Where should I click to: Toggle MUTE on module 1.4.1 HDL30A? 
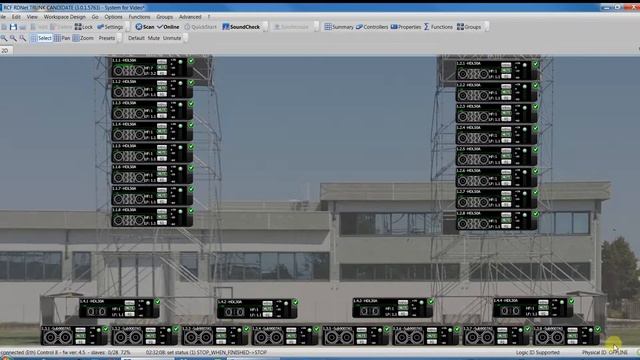point(129,309)
